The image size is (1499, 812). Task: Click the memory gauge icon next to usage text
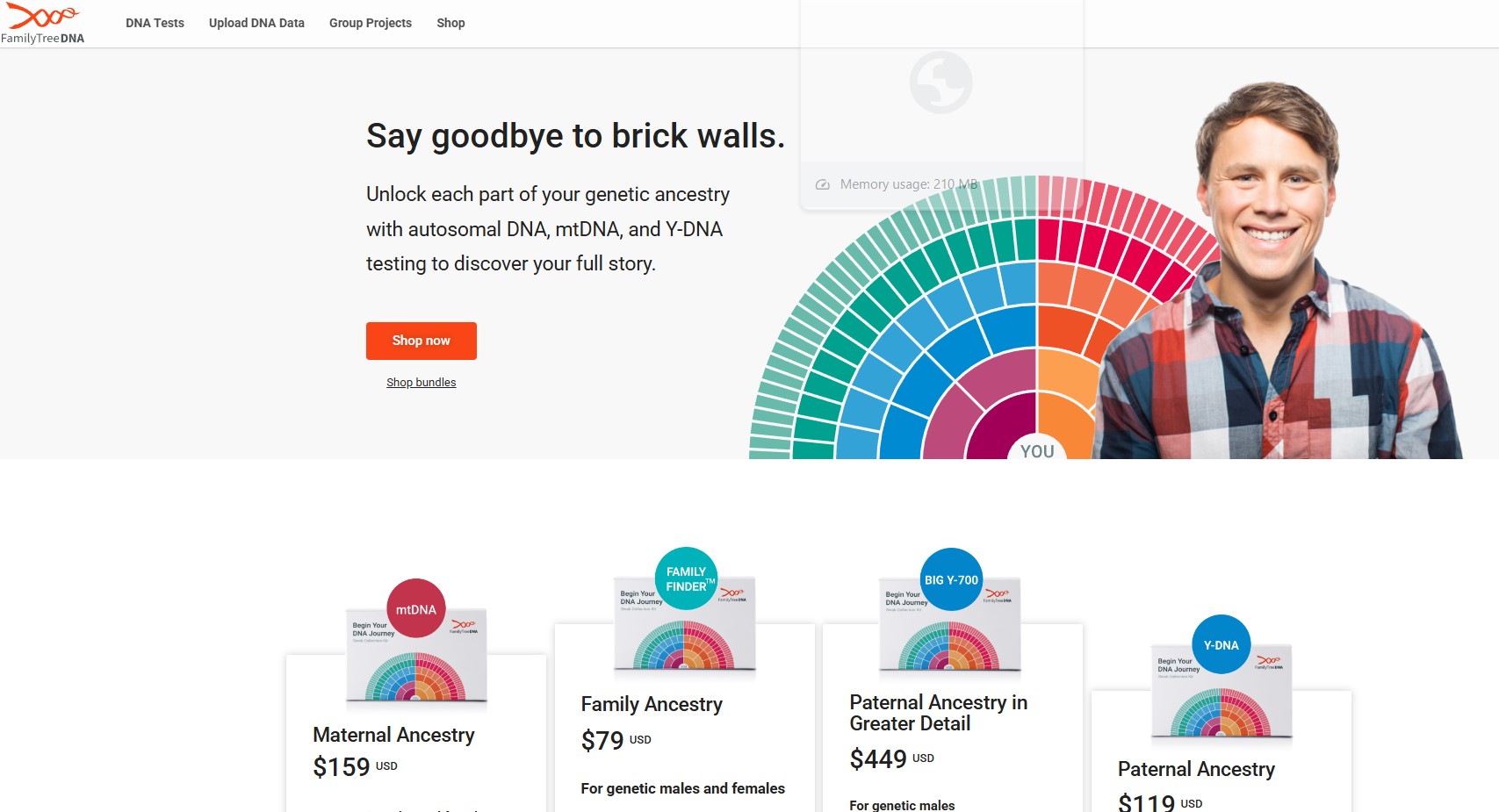pyautogui.click(x=822, y=184)
